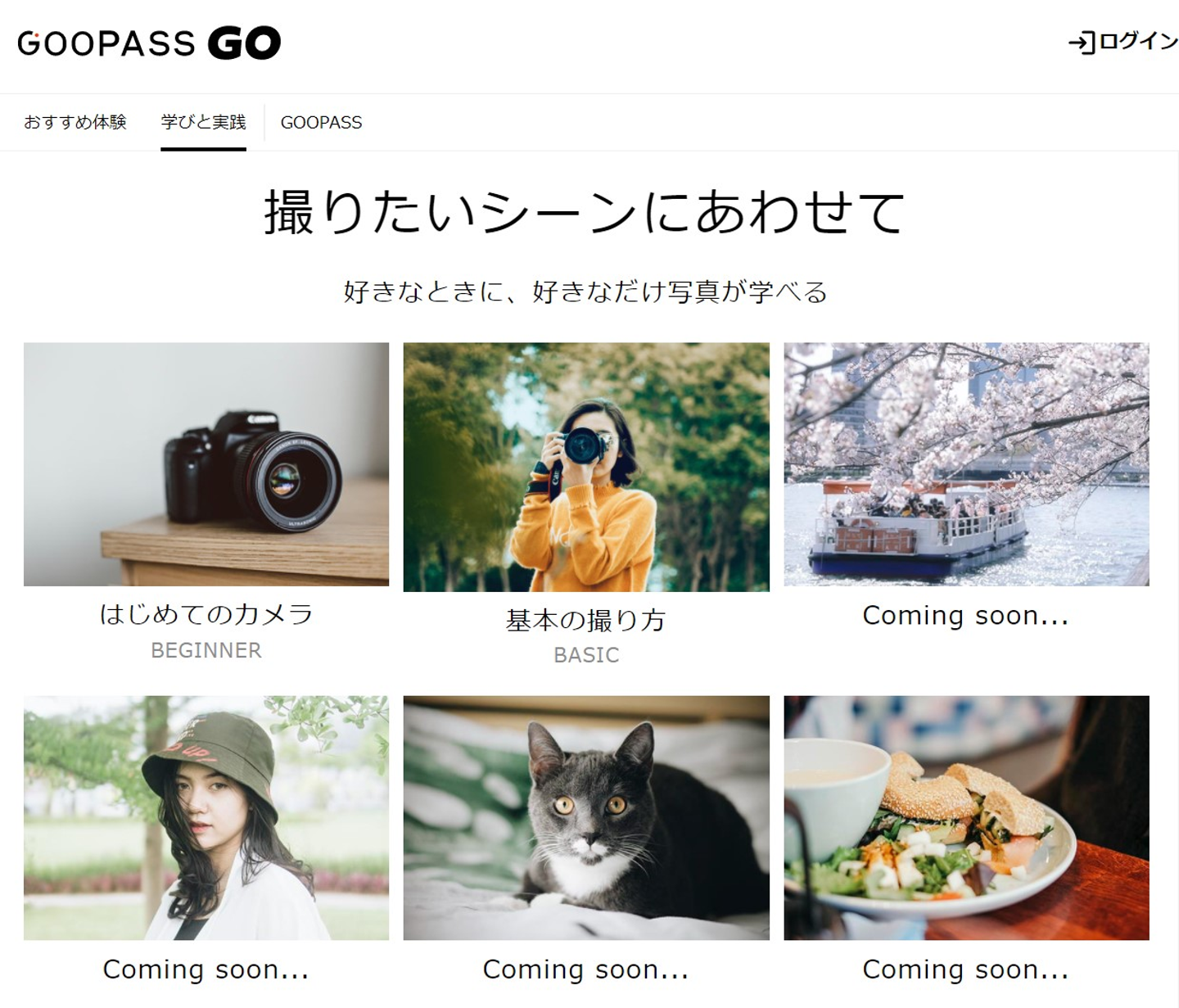Go to the GOOPASS tab
The height and width of the screenshot is (1008, 1179).
tap(321, 123)
